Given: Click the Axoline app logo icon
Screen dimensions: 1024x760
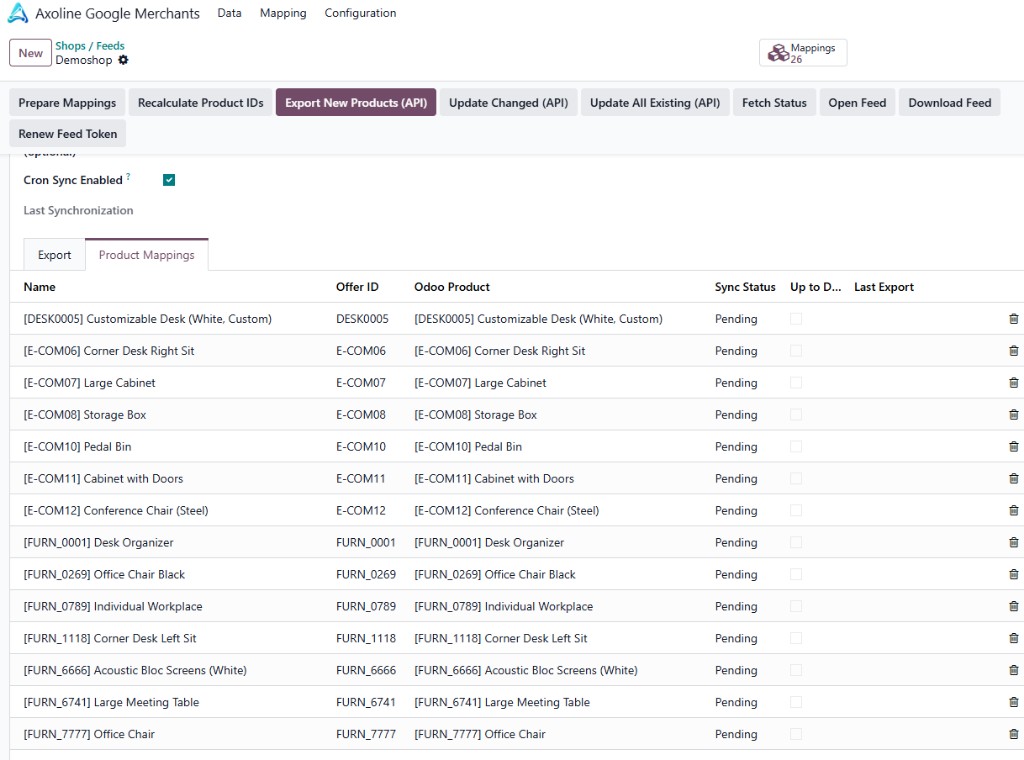Looking at the screenshot, I should tap(18, 13).
